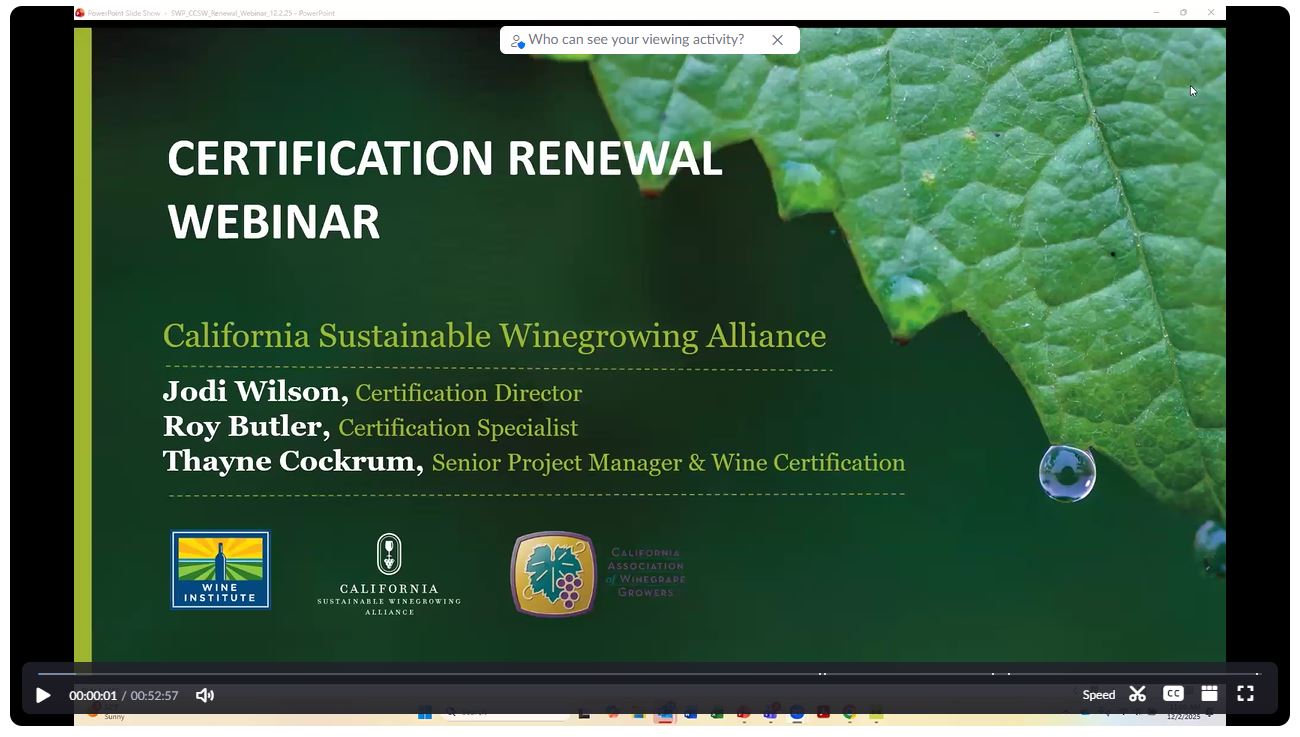Close the PowerPoint slideshow window
1300x737 pixels.
click(x=1211, y=13)
